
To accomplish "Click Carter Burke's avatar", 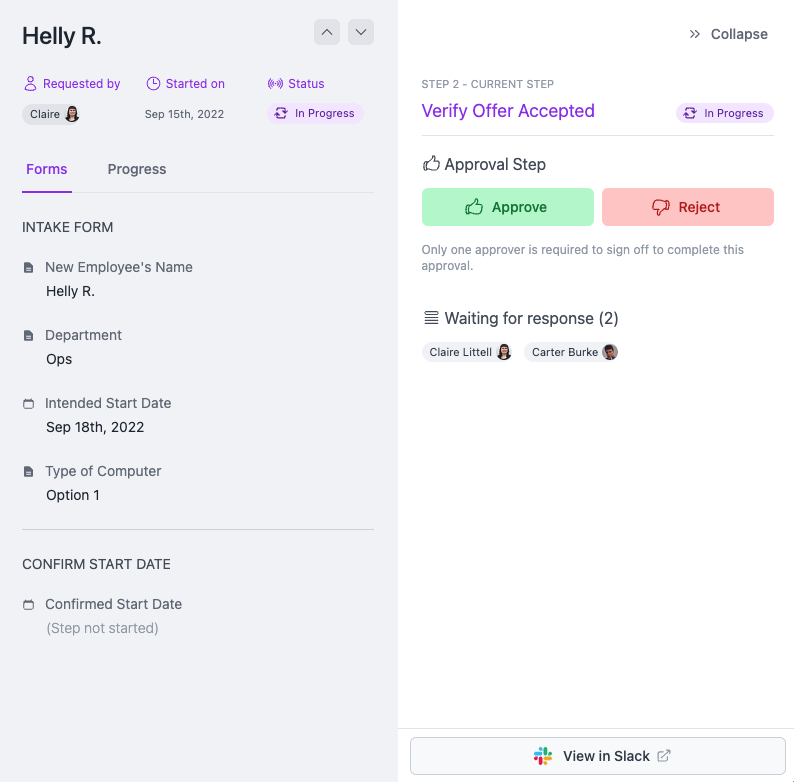I will tap(609, 352).
